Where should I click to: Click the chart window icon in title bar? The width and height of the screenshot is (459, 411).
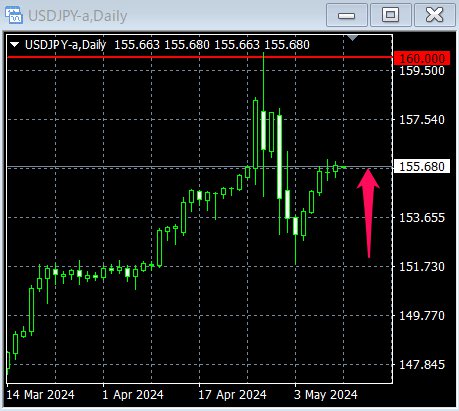pos(14,15)
